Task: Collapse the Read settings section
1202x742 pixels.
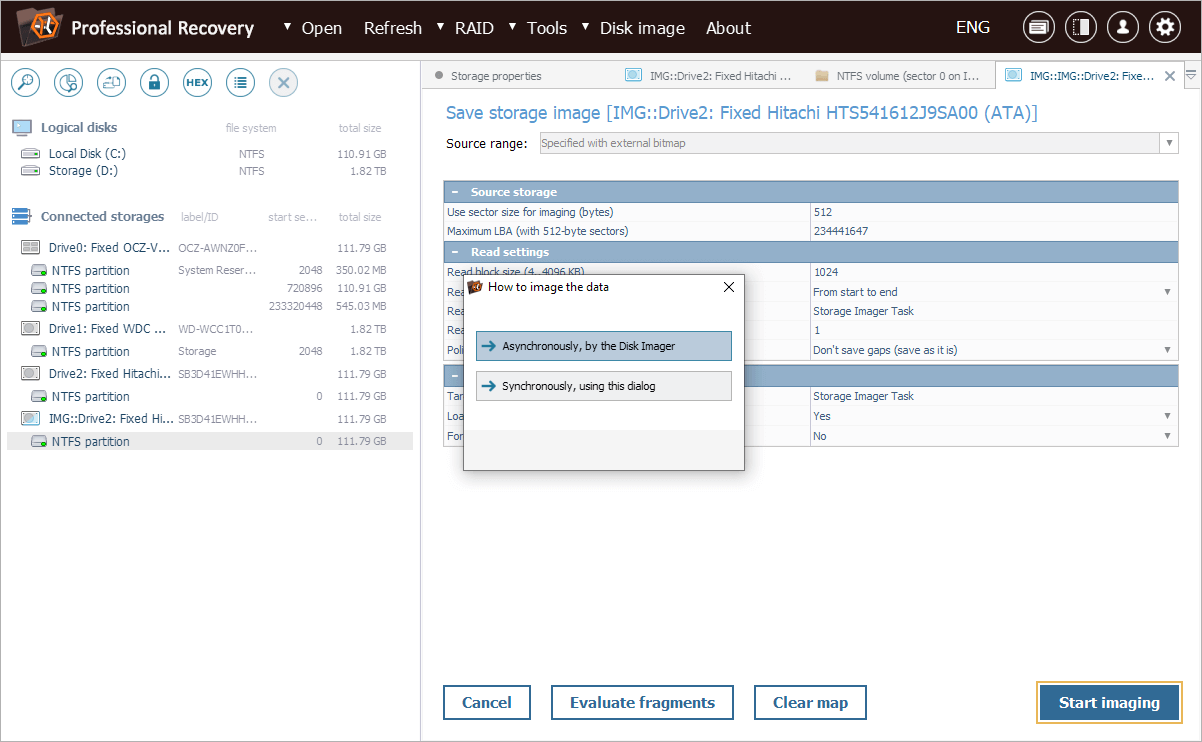Action: (455, 252)
